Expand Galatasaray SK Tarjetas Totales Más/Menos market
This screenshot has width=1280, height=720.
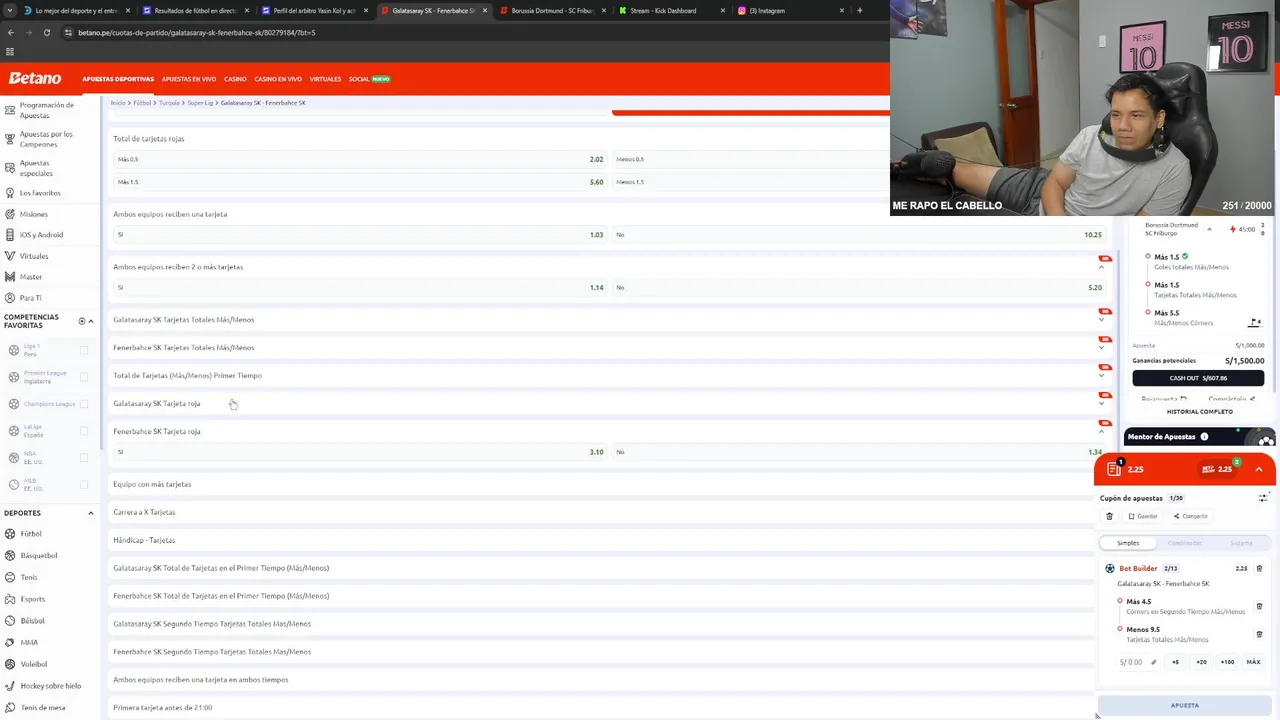(1102, 320)
